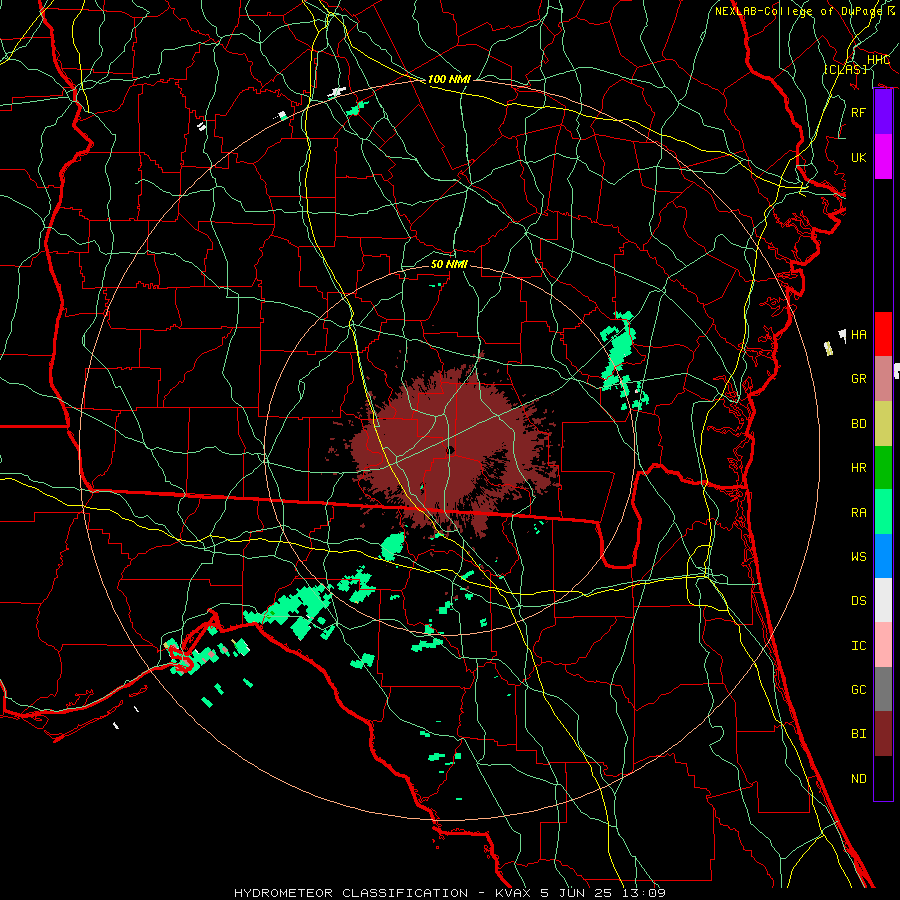
Task: Click the HA legend label
Action: pos(859,335)
